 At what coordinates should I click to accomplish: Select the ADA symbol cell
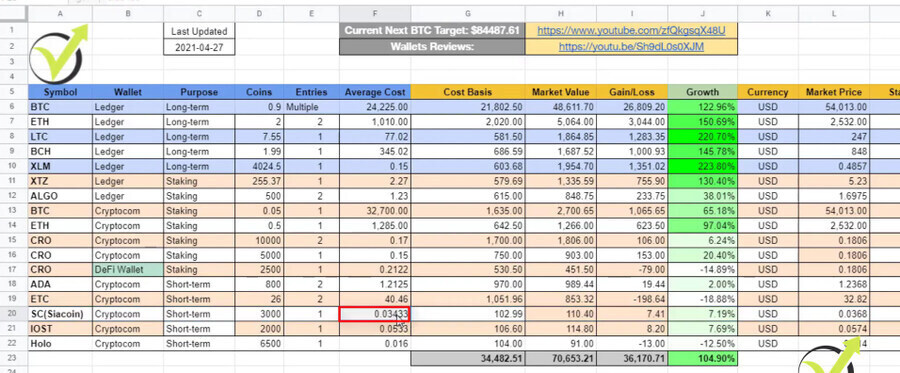point(60,285)
